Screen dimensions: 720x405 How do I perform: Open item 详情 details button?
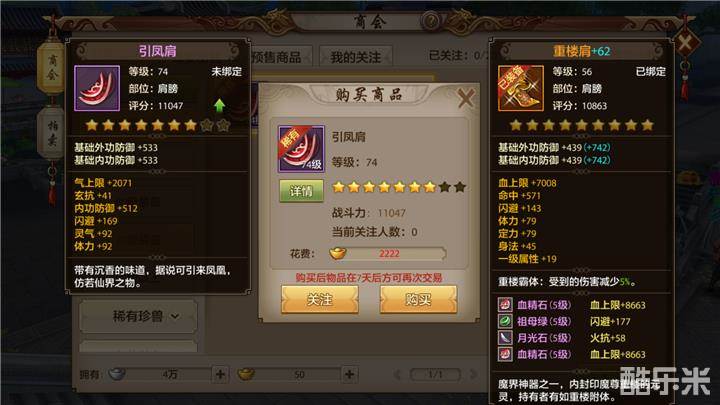[x=301, y=191]
